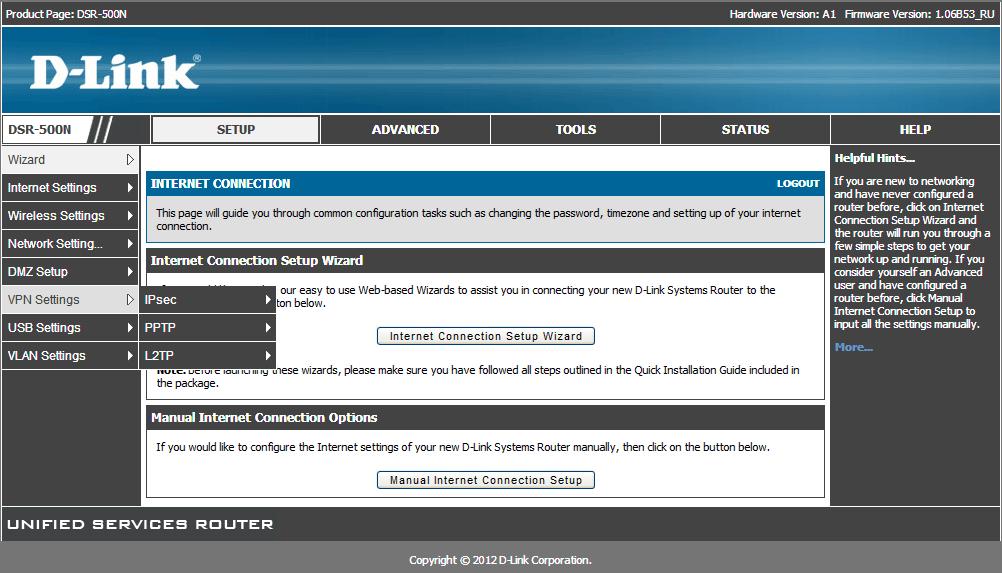
Task: Expand the Wizard menu arrow
Action: pos(130,160)
